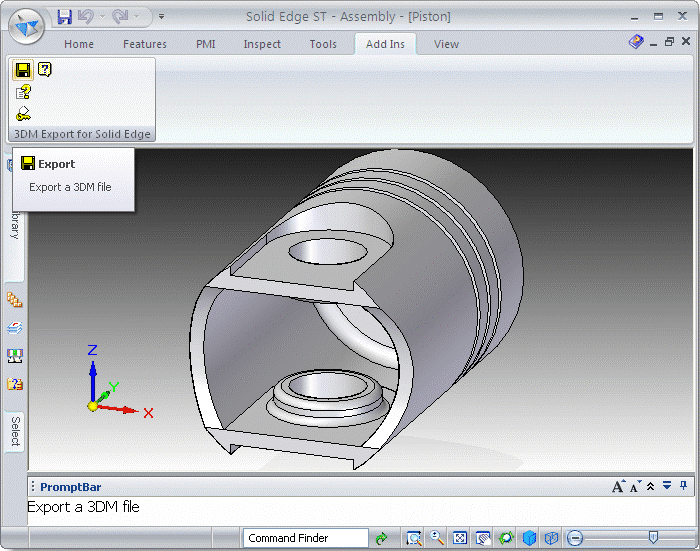Open Customize Quick Access Toolbar dropdown
The image size is (700, 551).
pyautogui.click(x=161, y=17)
